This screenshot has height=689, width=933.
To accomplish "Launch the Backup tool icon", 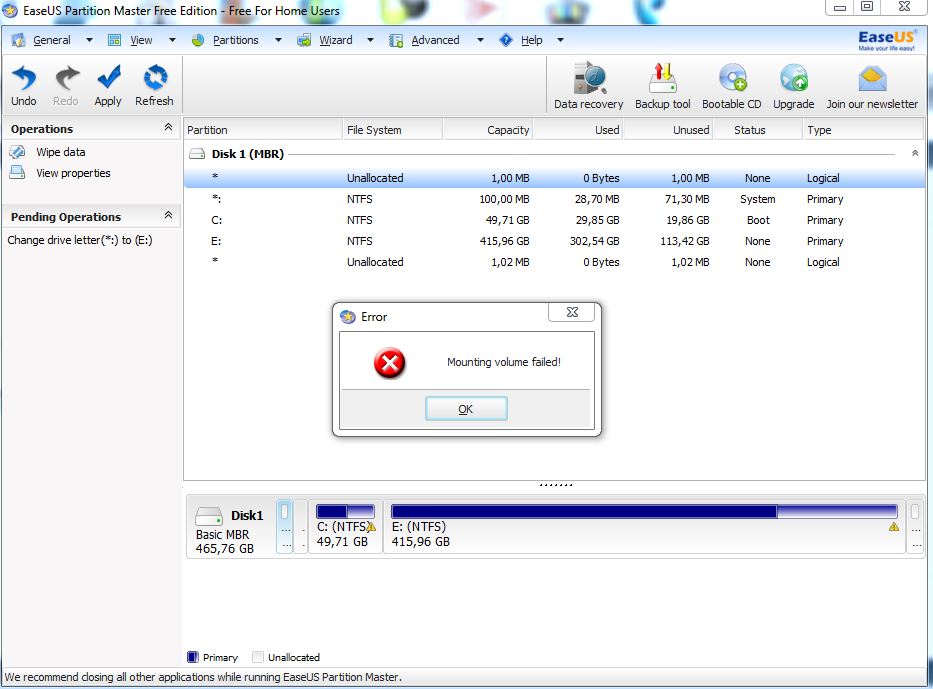I will coord(662,79).
